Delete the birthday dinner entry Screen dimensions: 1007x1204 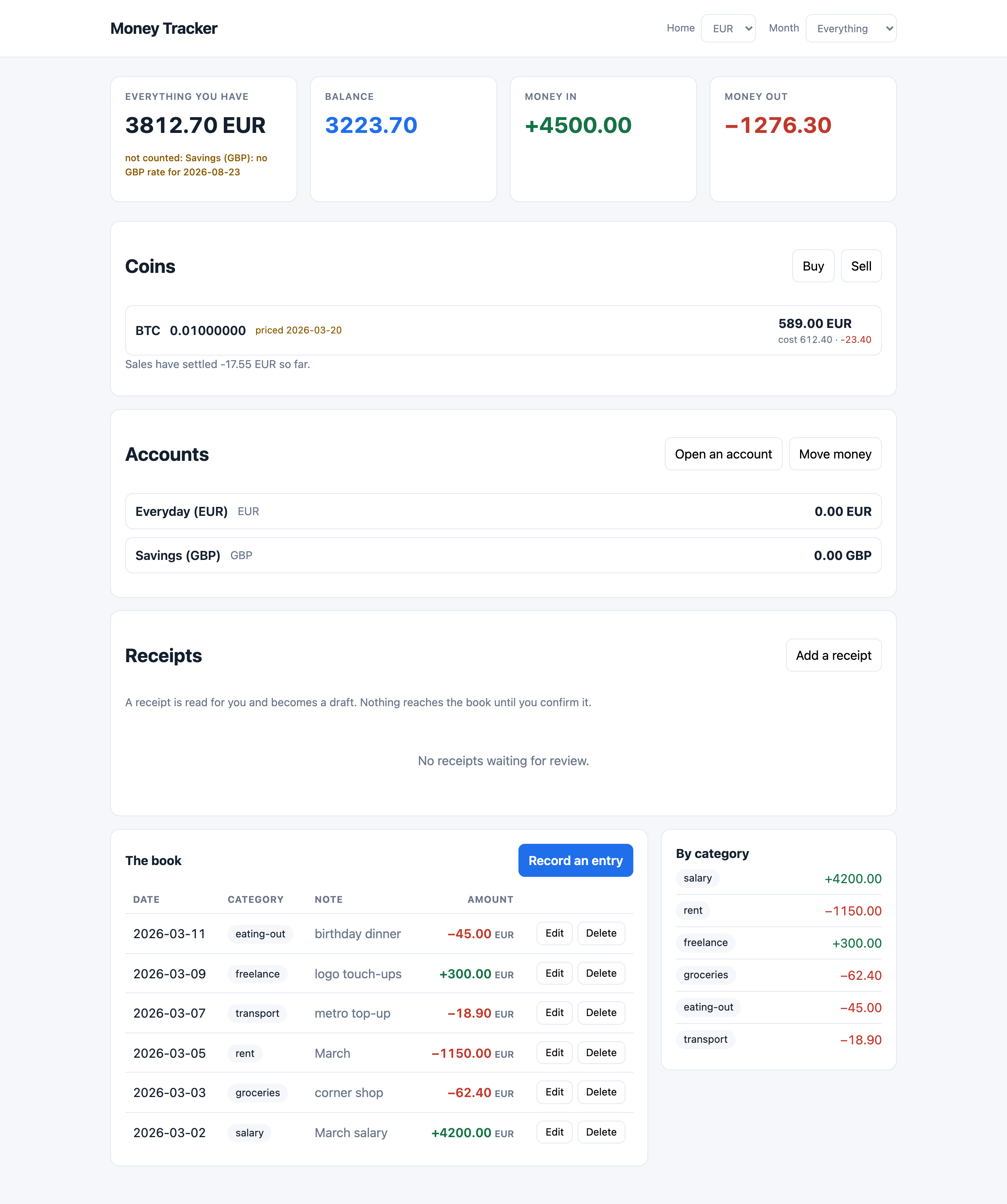[601, 933]
